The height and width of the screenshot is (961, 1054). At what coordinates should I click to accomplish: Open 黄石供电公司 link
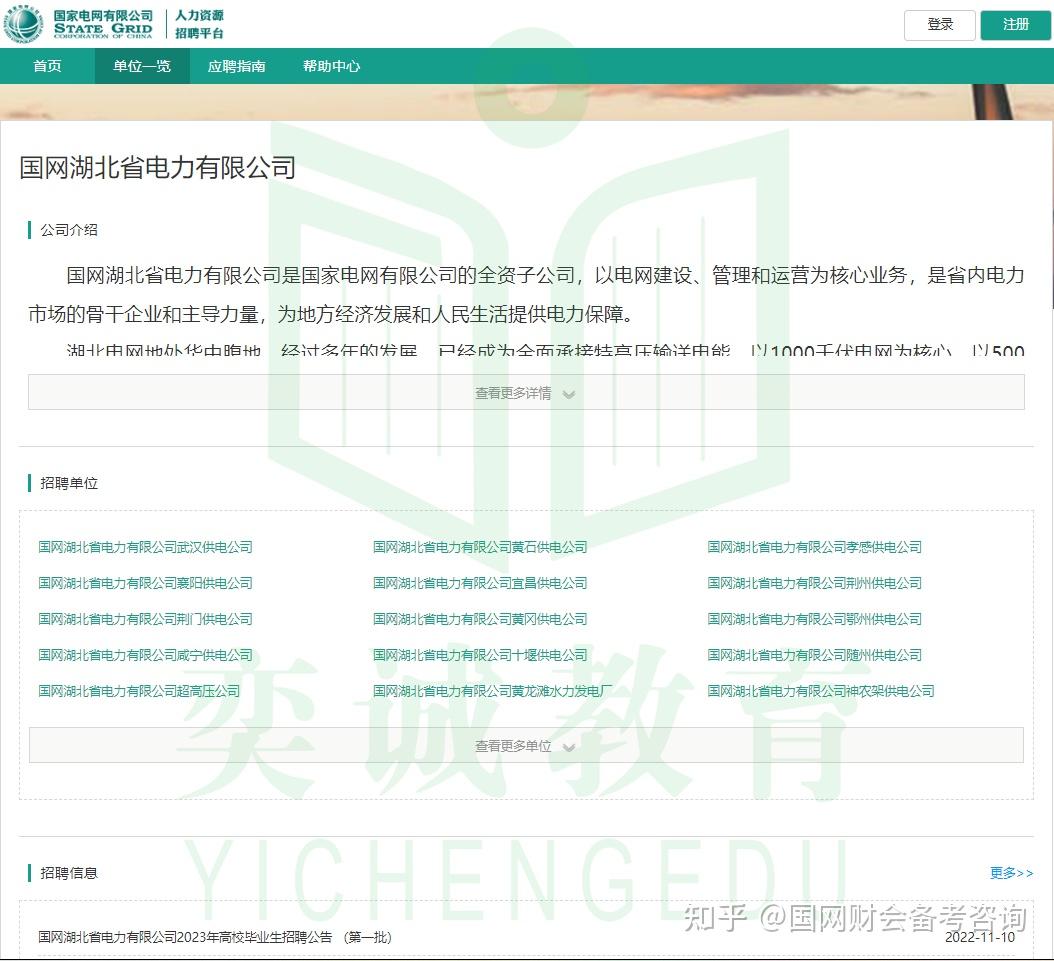(x=480, y=547)
